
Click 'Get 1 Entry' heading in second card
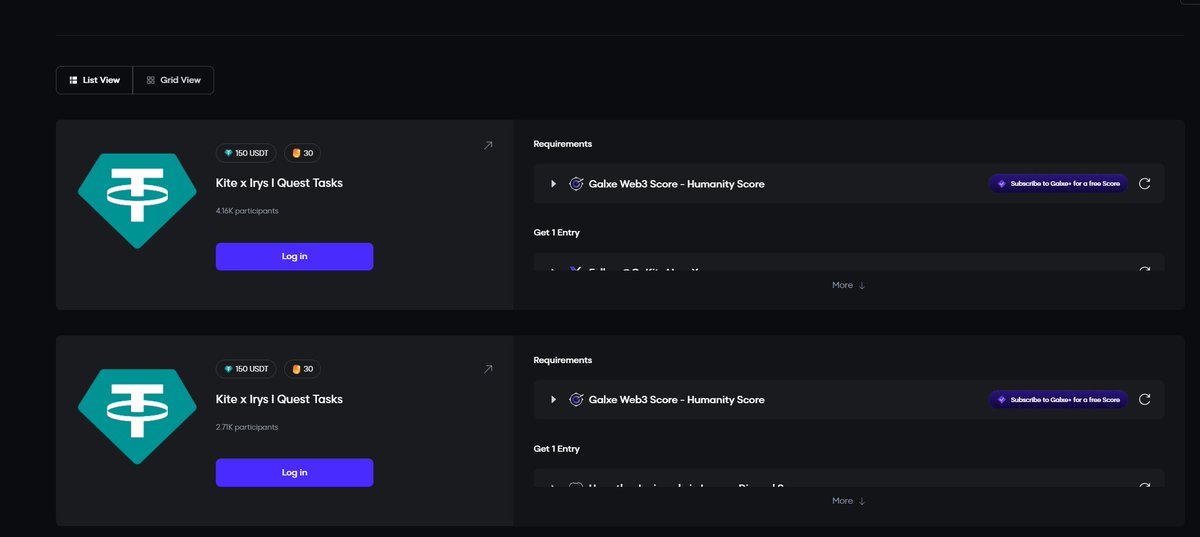pyautogui.click(x=557, y=449)
